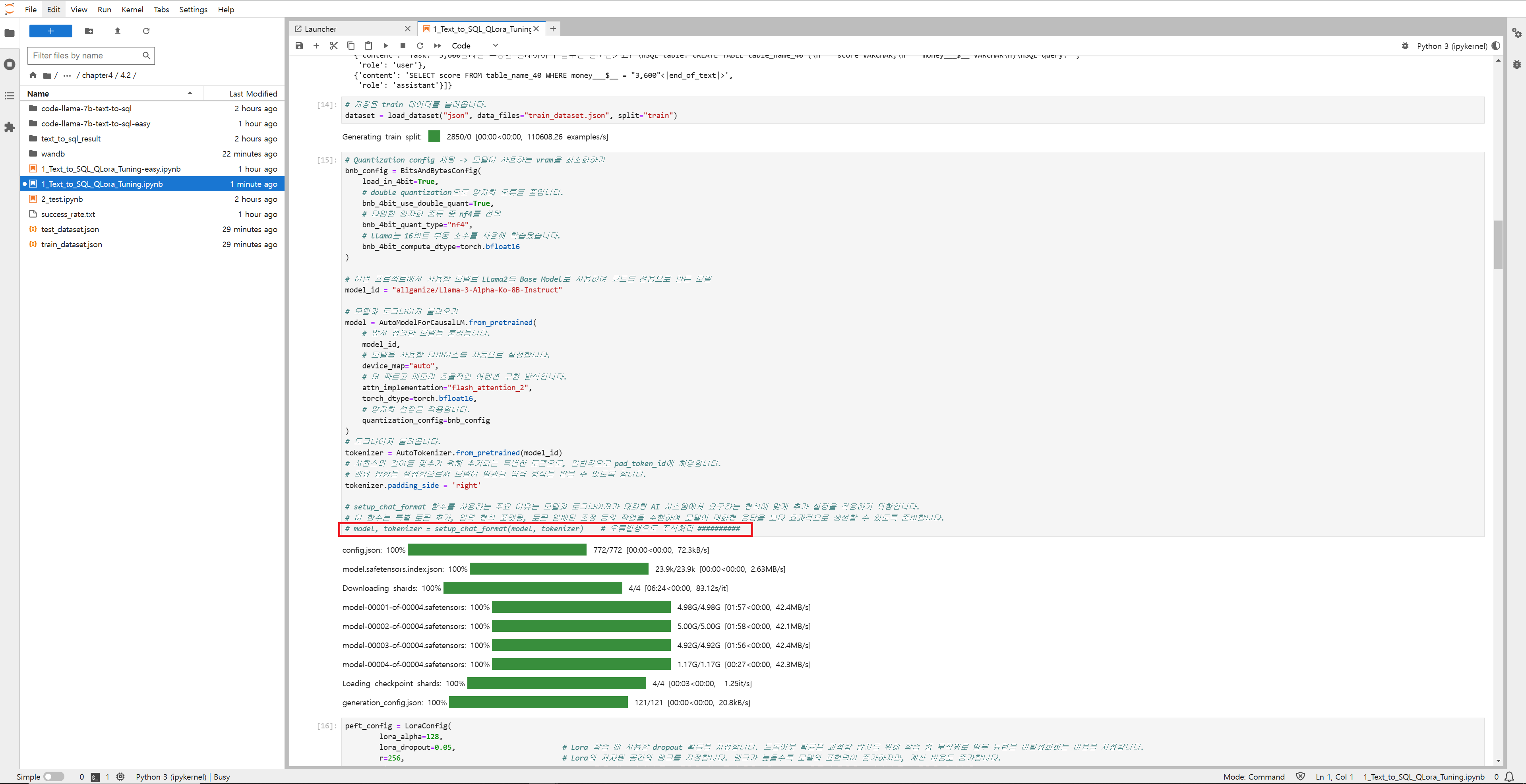Run the selected cell with the play icon
The image size is (1526, 784).
[x=385, y=46]
